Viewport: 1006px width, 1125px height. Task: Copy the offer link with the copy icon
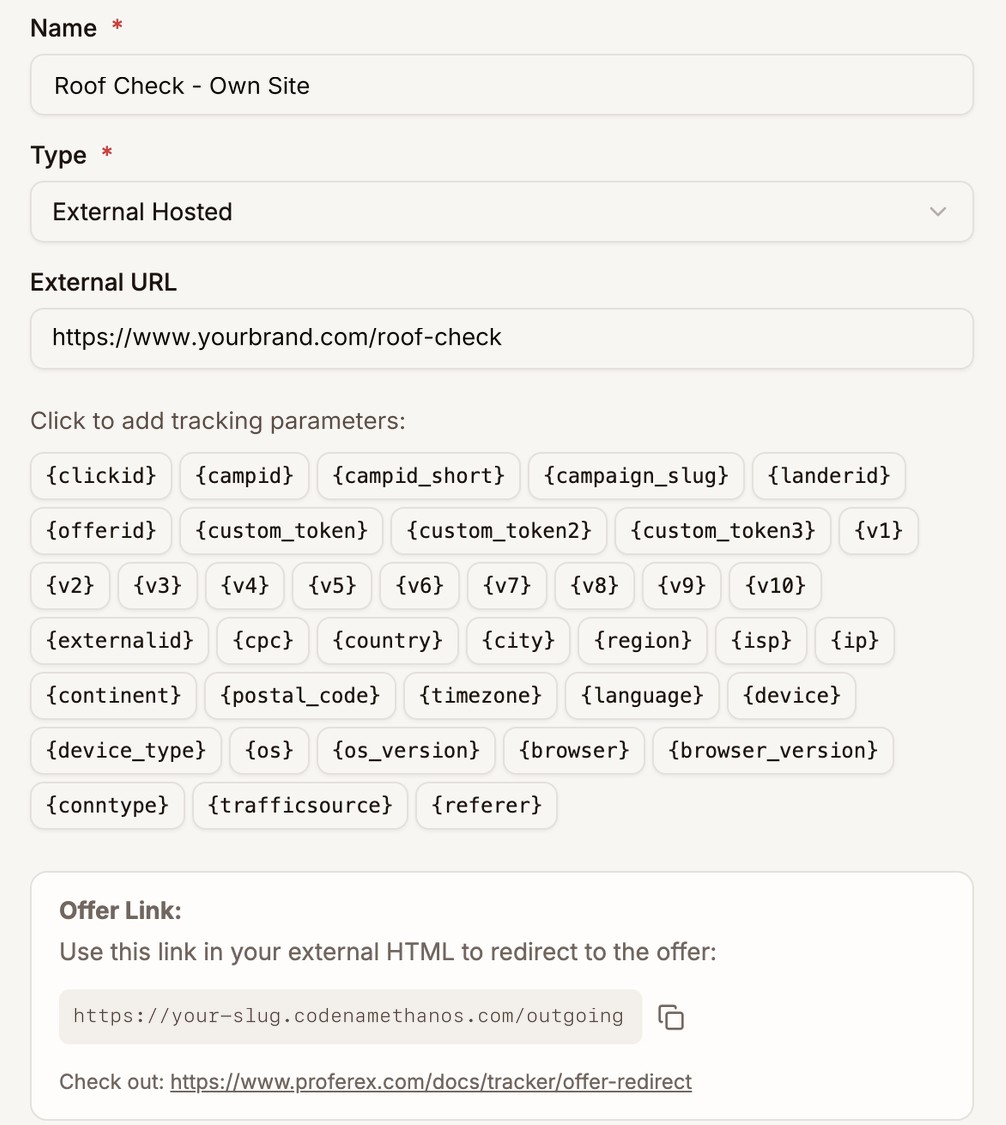[x=671, y=1017]
